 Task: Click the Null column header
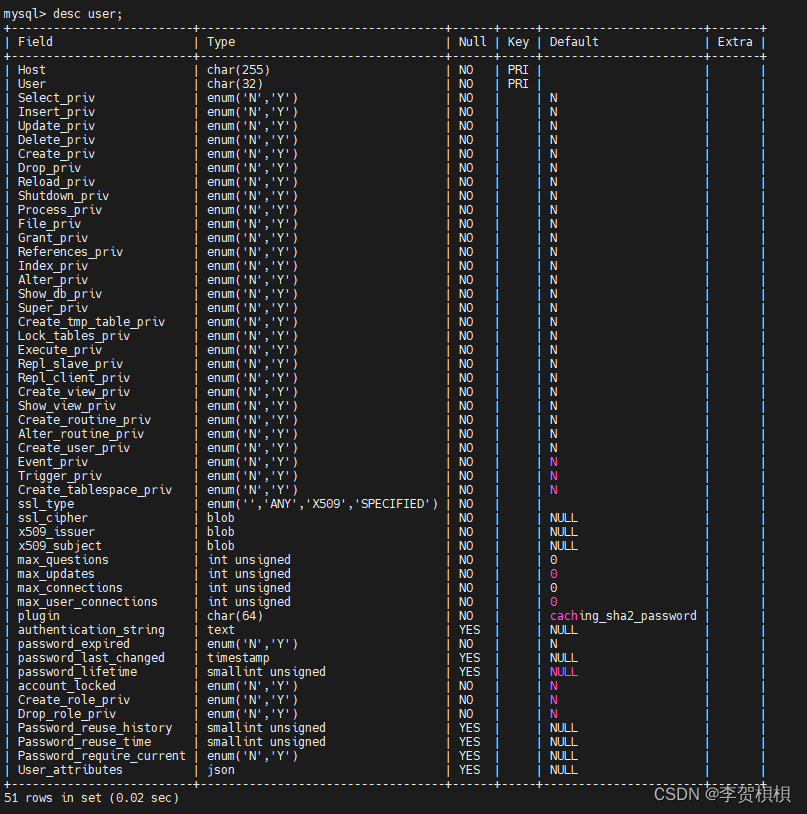(472, 42)
